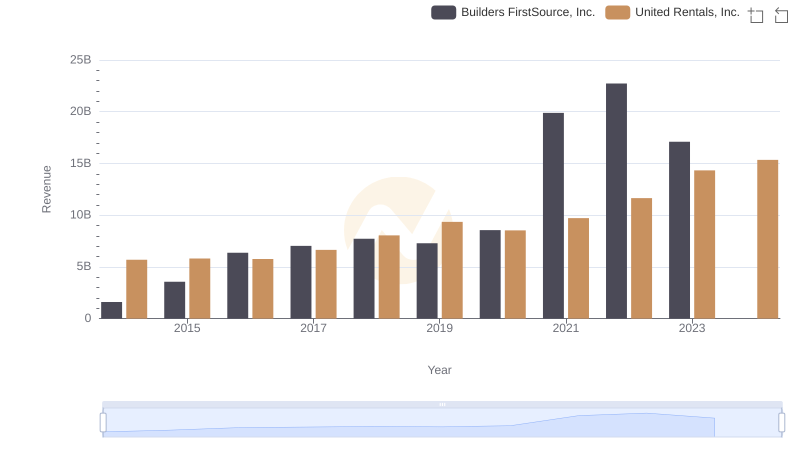Select the United Rentals 2024 bar

767,239
